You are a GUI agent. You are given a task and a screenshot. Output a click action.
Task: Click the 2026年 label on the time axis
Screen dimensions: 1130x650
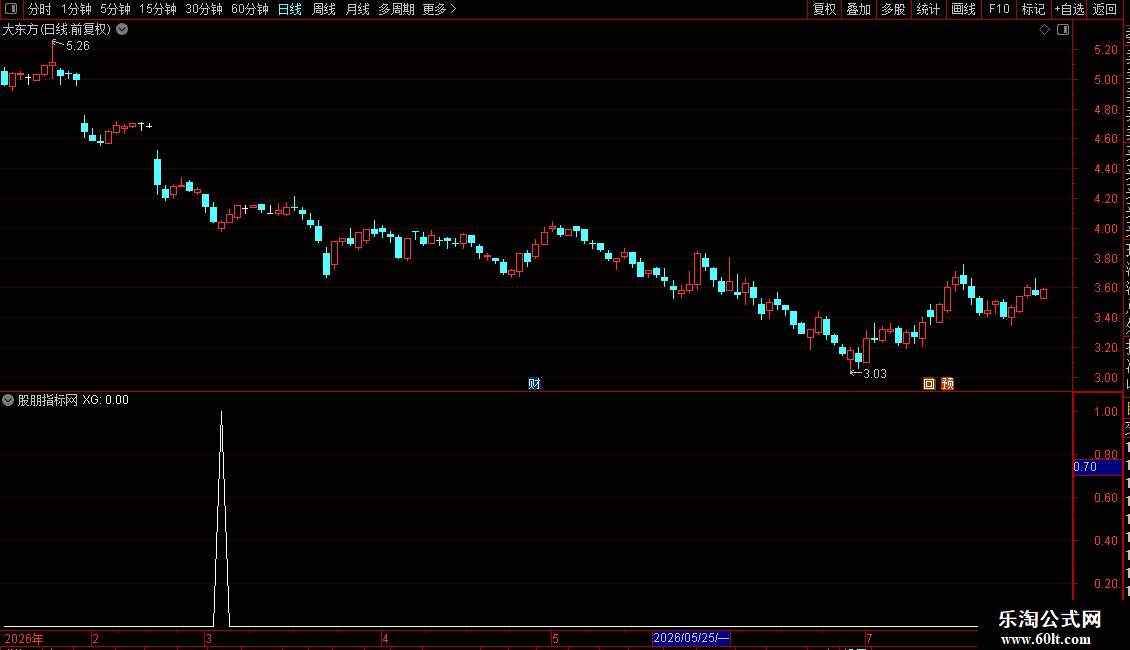[x=24, y=639]
